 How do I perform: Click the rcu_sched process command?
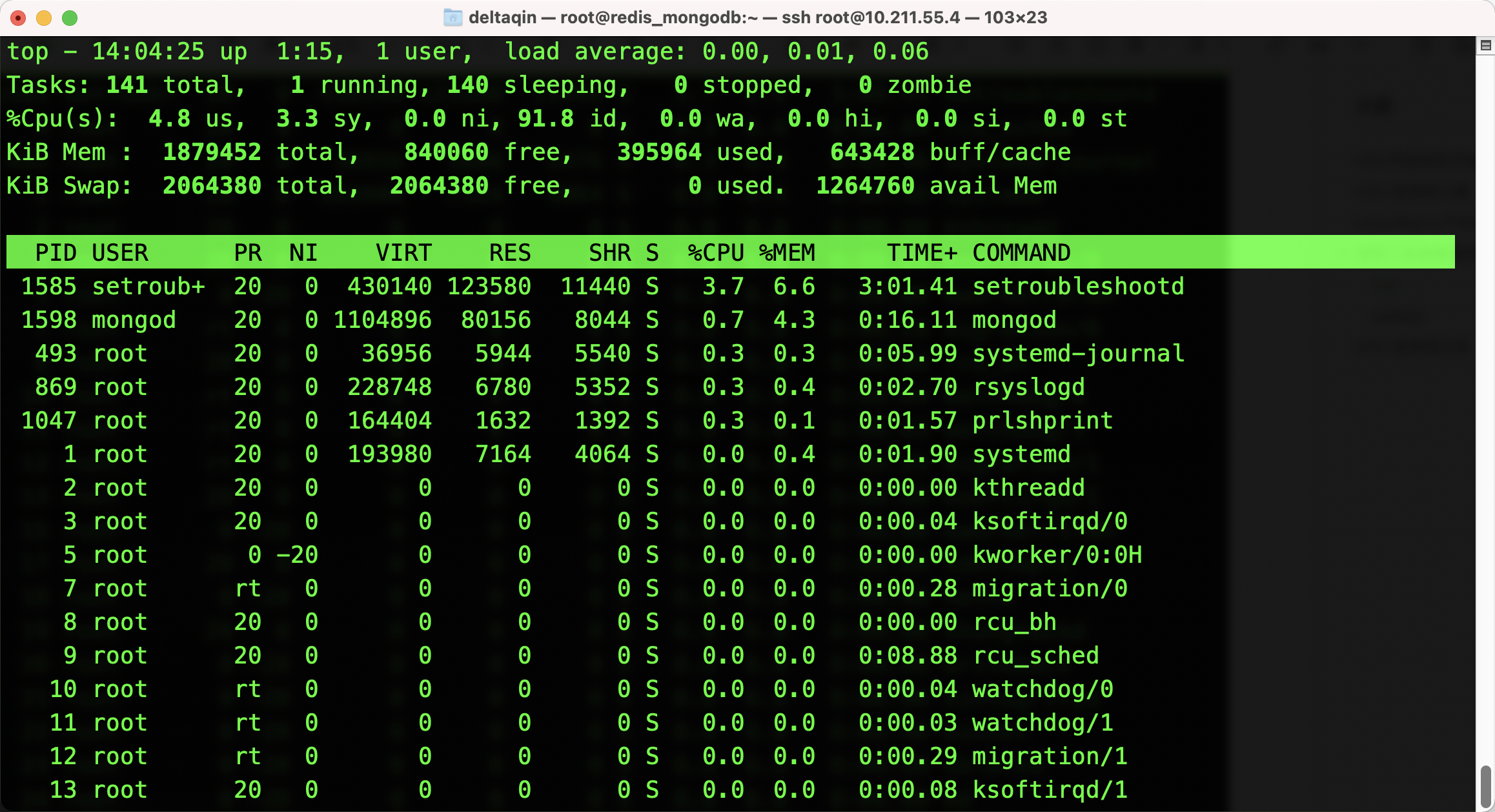tap(1035, 655)
